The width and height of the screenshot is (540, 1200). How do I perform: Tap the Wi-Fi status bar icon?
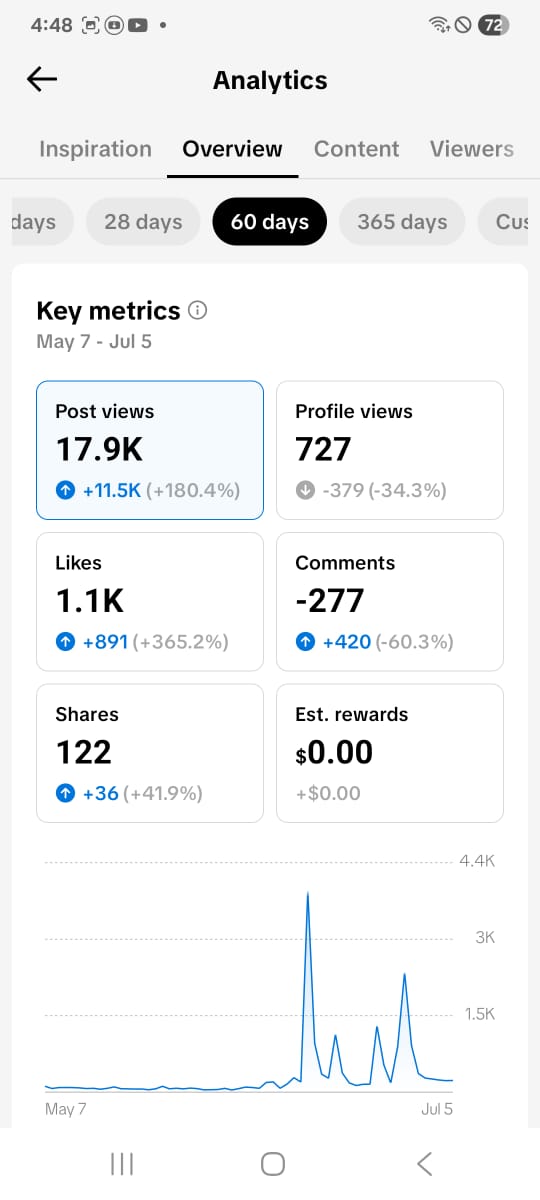pos(439,26)
